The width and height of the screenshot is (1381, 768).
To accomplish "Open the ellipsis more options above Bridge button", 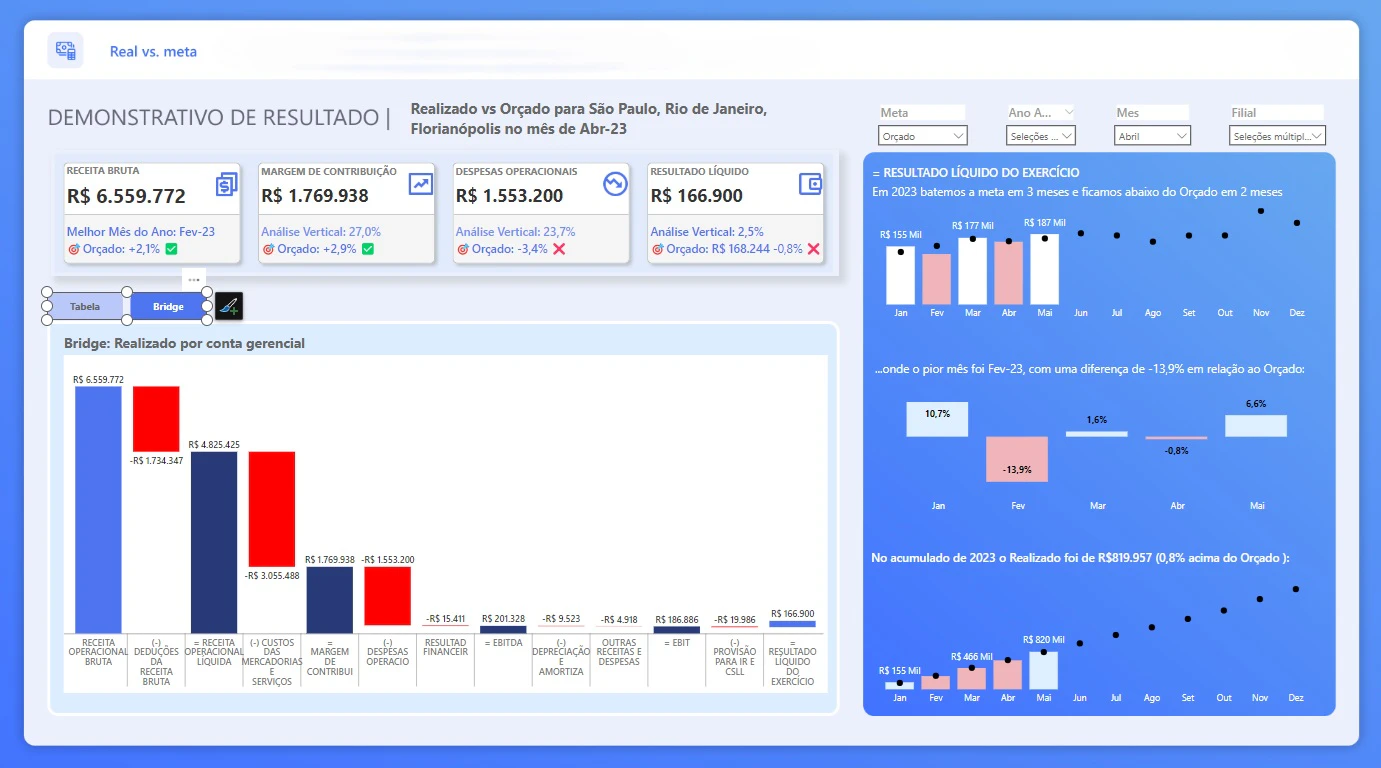I will 194,280.
